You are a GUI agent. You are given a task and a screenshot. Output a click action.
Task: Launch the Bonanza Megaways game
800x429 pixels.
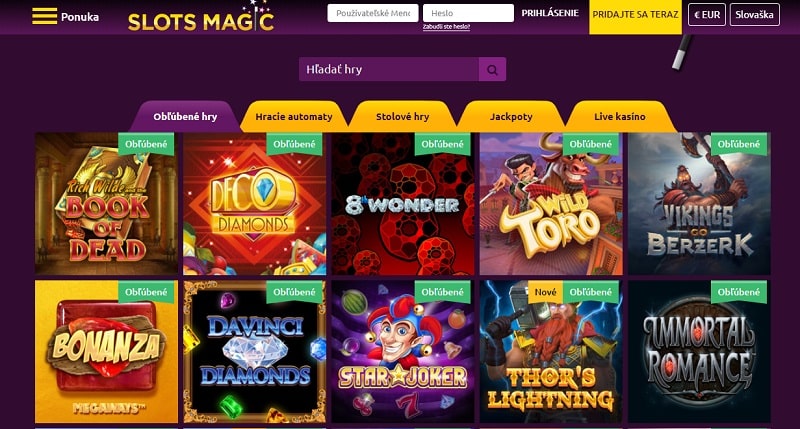pyautogui.click(x=107, y=351)
